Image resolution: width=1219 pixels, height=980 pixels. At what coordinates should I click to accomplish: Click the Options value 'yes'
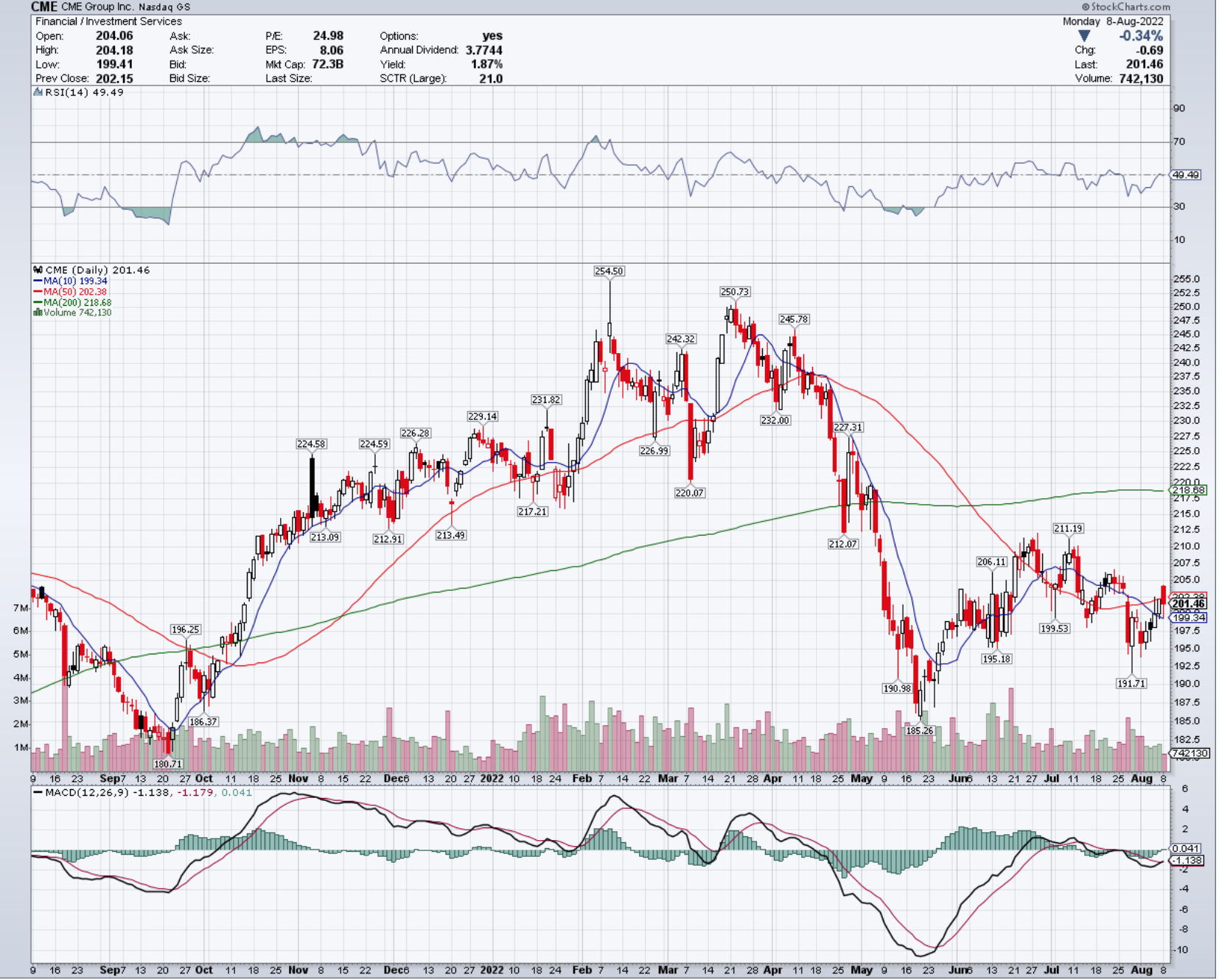[x=492, y=36]
